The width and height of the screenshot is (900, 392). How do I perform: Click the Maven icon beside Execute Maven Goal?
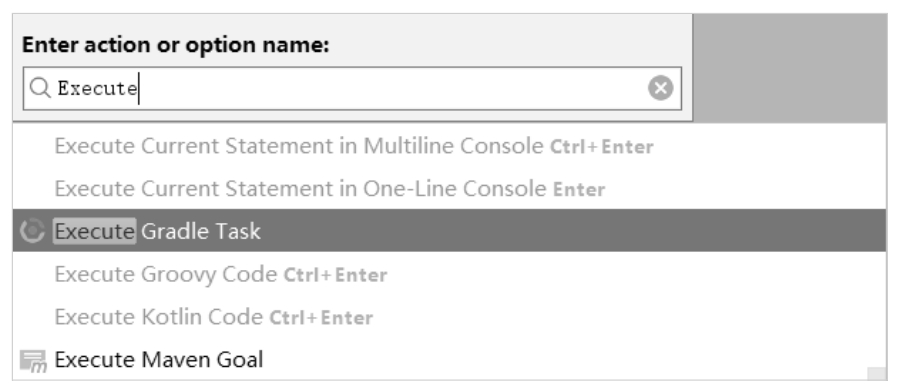click(33, 360)
